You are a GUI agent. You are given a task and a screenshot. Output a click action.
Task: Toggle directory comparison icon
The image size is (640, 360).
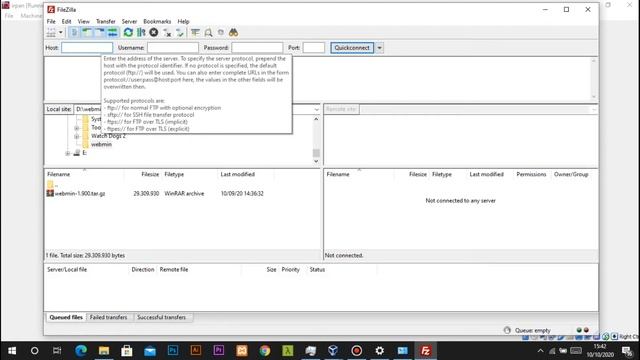tap(208, 32)
